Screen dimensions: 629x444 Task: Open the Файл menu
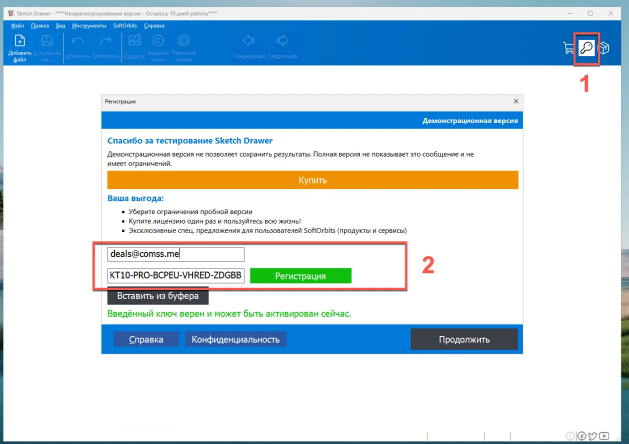pyautogui.click(x=17, y=26)
